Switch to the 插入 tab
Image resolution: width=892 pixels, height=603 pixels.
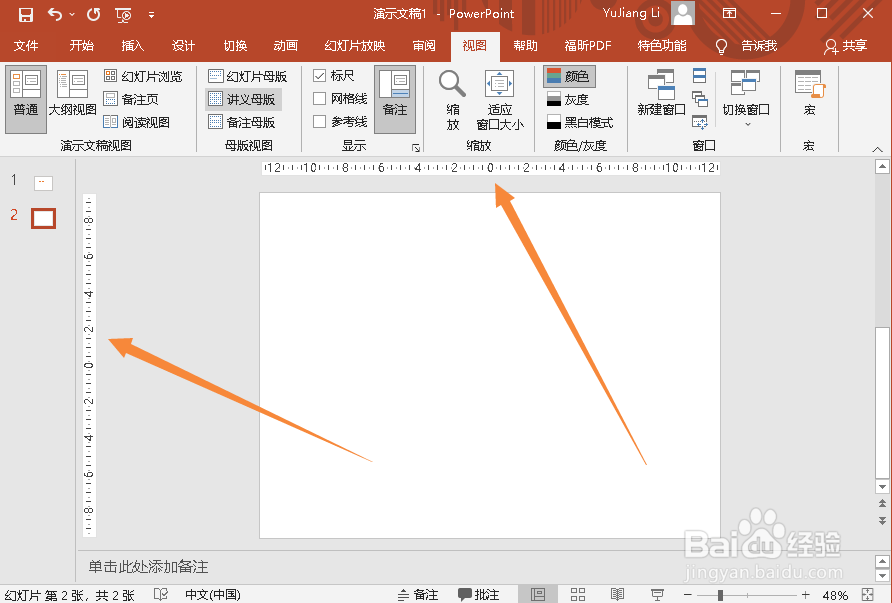pyautogui.click(x=133, y=46)
